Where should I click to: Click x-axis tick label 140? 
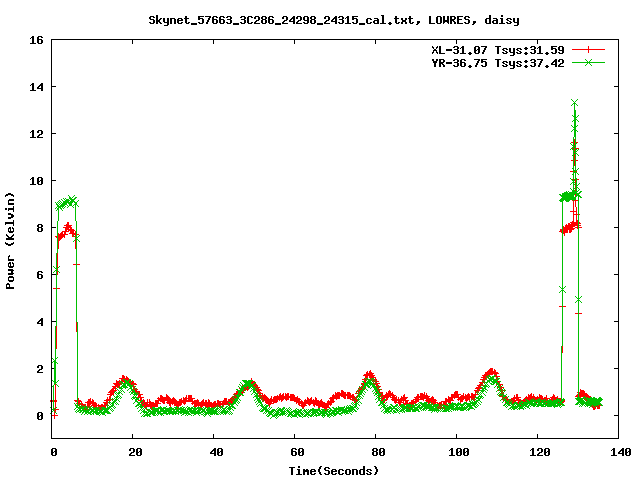[x=621, y=452]
